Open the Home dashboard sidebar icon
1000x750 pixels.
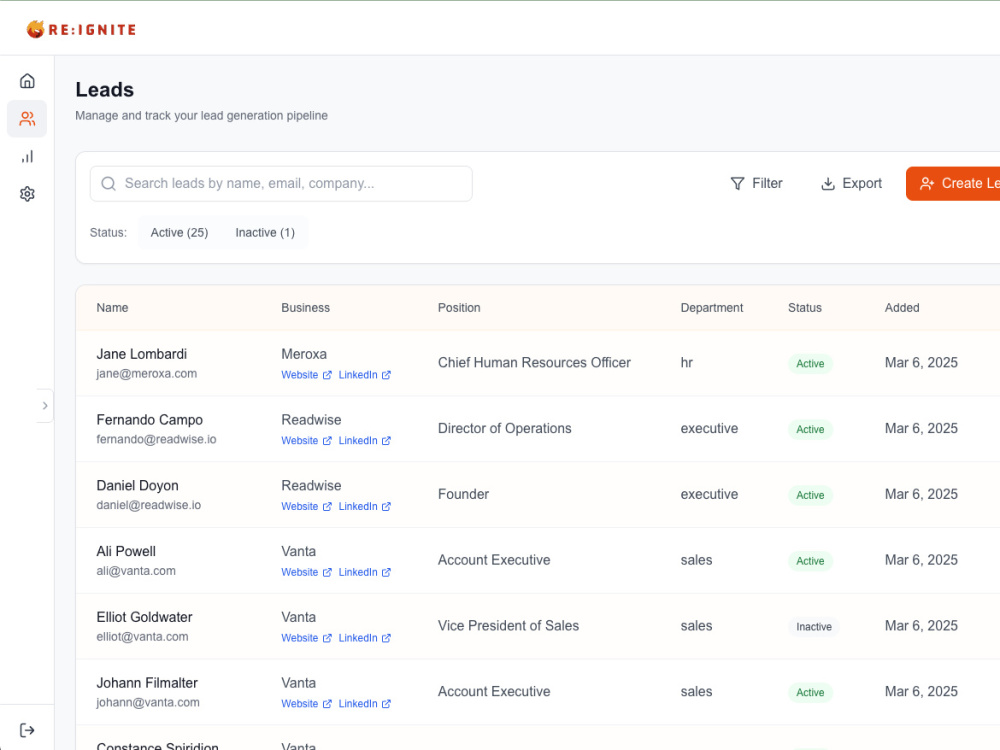point(27,81)
